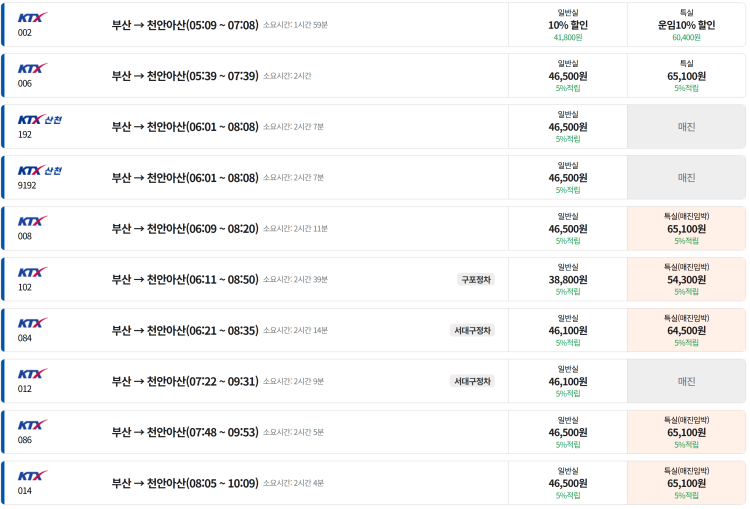Open the 부산 → 천안아산 07:48 train row
This screenshot has width=750, height=509.
click(185, 432)
